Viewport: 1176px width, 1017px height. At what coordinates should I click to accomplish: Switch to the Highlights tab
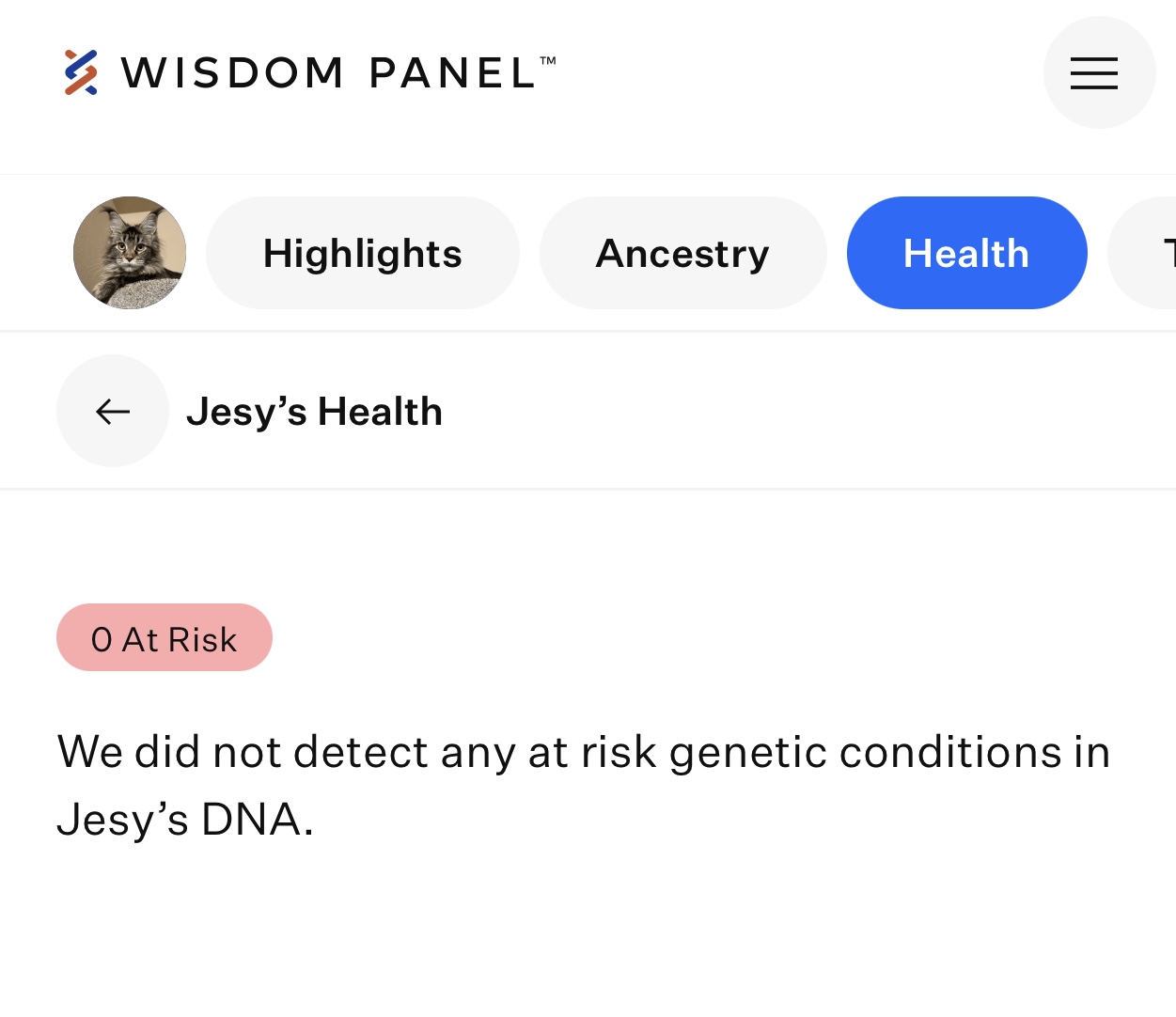click(x=363, y=253)
